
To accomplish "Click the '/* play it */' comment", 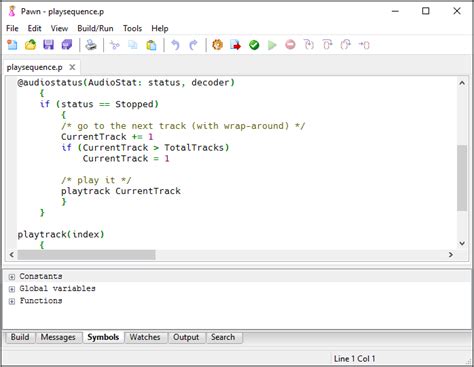I will coord(96,180).
